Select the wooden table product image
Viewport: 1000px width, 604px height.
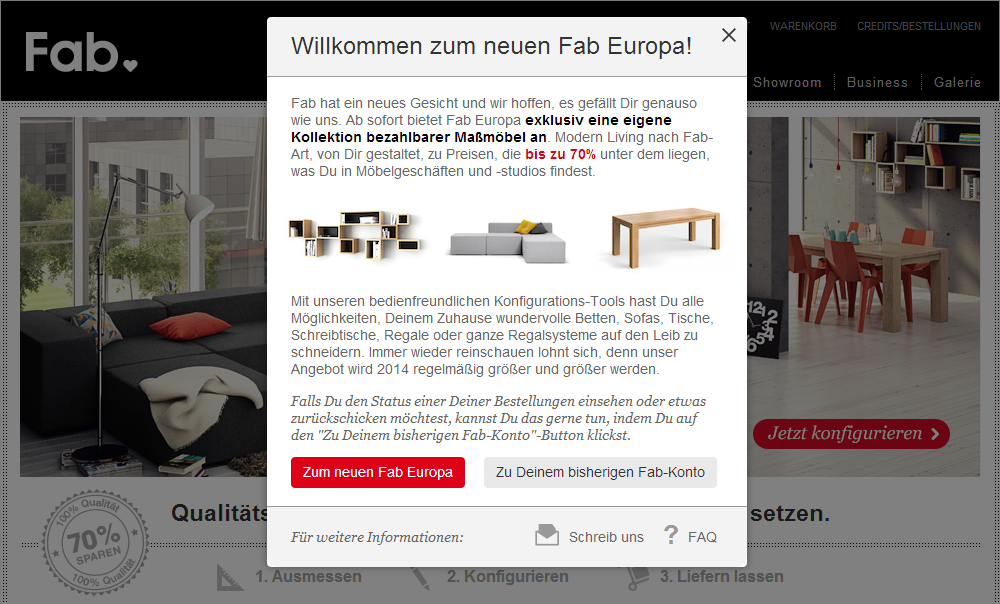pos(665,237)
